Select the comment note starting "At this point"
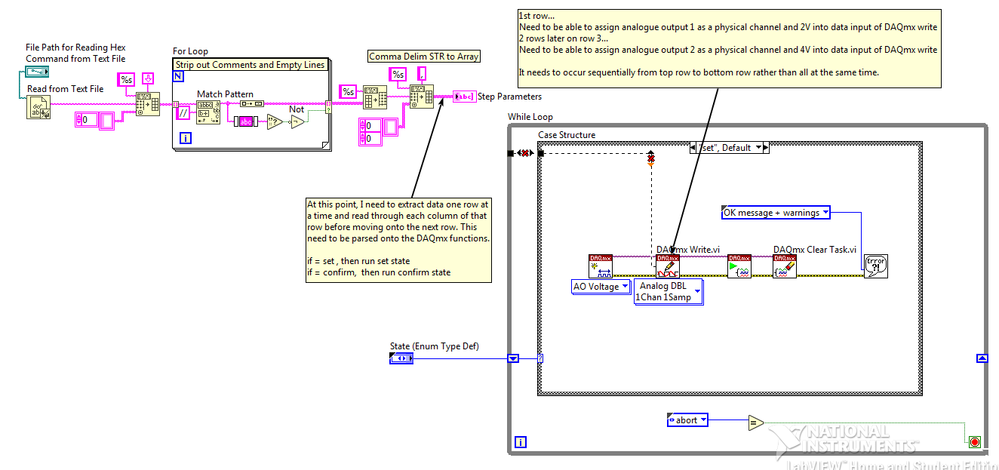This screenshot has height=470, width=999. click(x=399, y=239)
